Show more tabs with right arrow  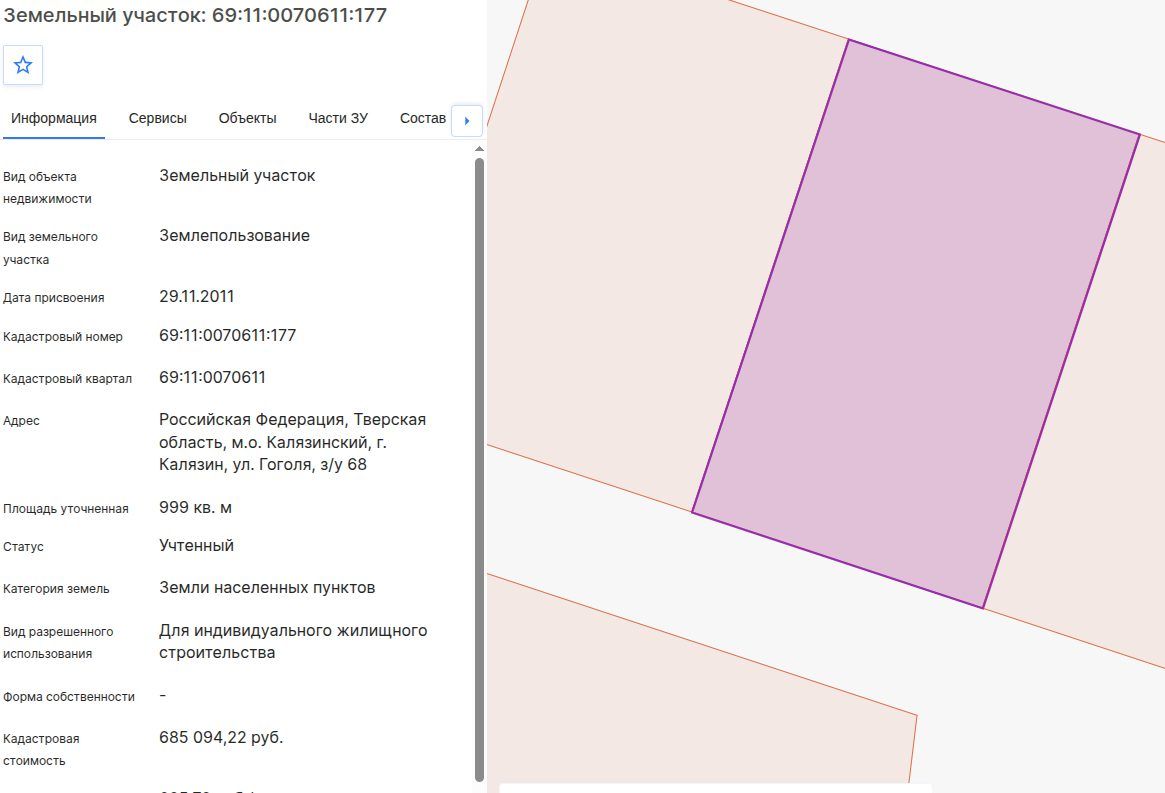pos(467,120)
